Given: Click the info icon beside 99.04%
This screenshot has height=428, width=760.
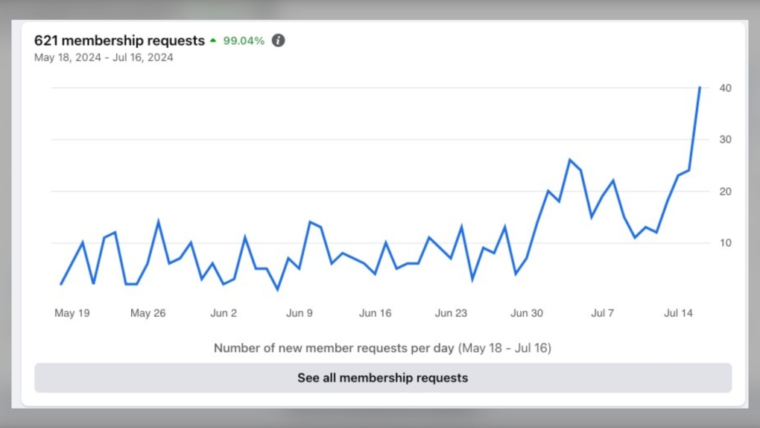Looking at the screenshot, I should pyautogui.click(x=278, y=40).
